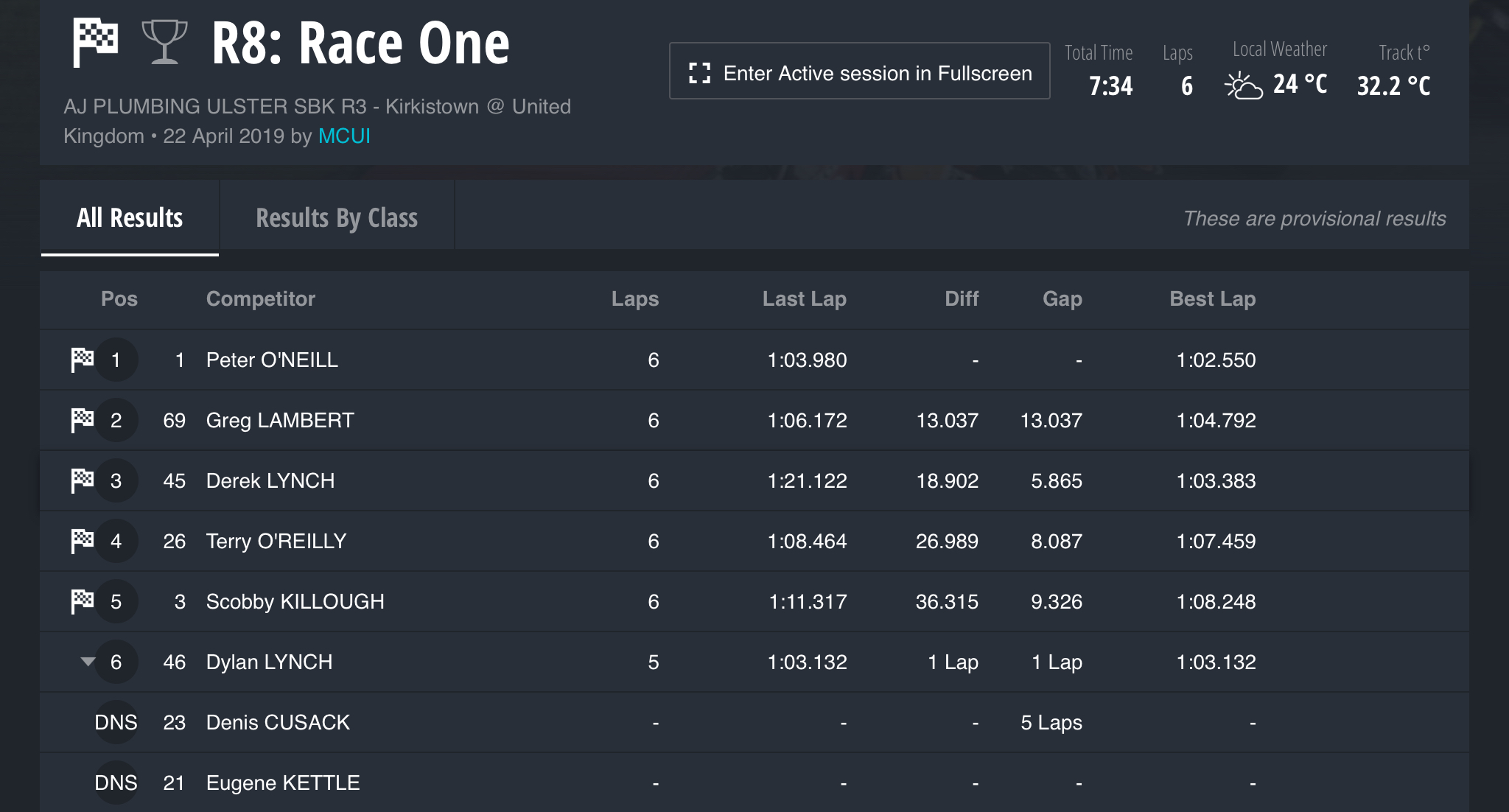Switch to the Results By Class tab
Image resolution: width=1509 pixels, height=812 pixels.
(x=337, y=217)
